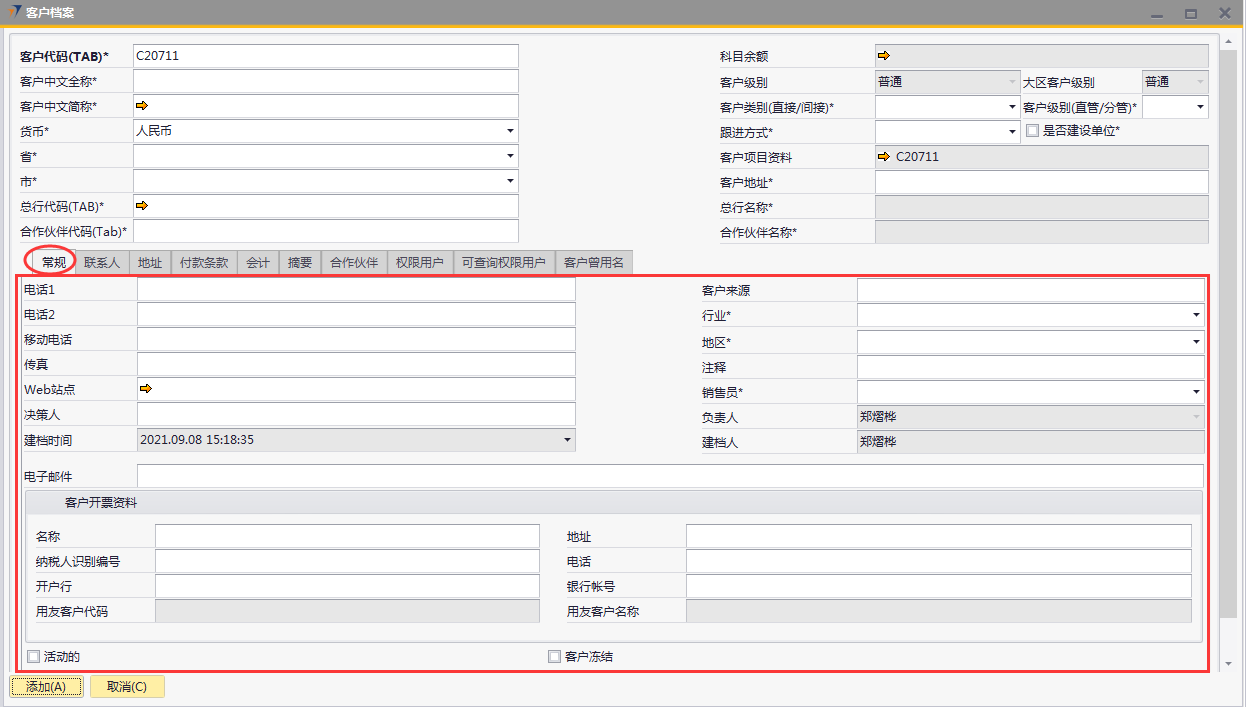Enable the 是否建设单位 checkbox
Viewport: 1246px width, 707px height.
(x=1034, y=131)
